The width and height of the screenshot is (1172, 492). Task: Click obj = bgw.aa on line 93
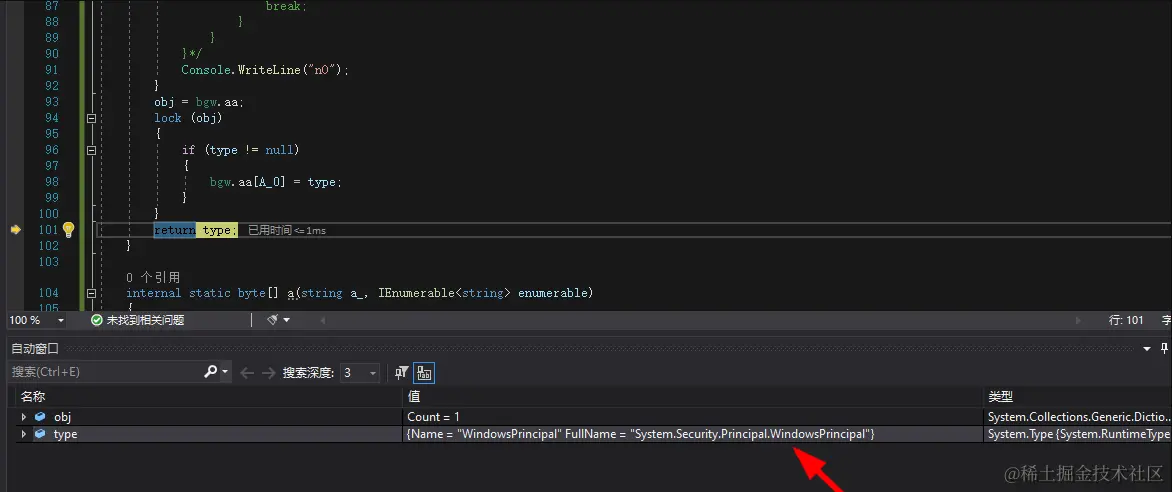[199, 102]
